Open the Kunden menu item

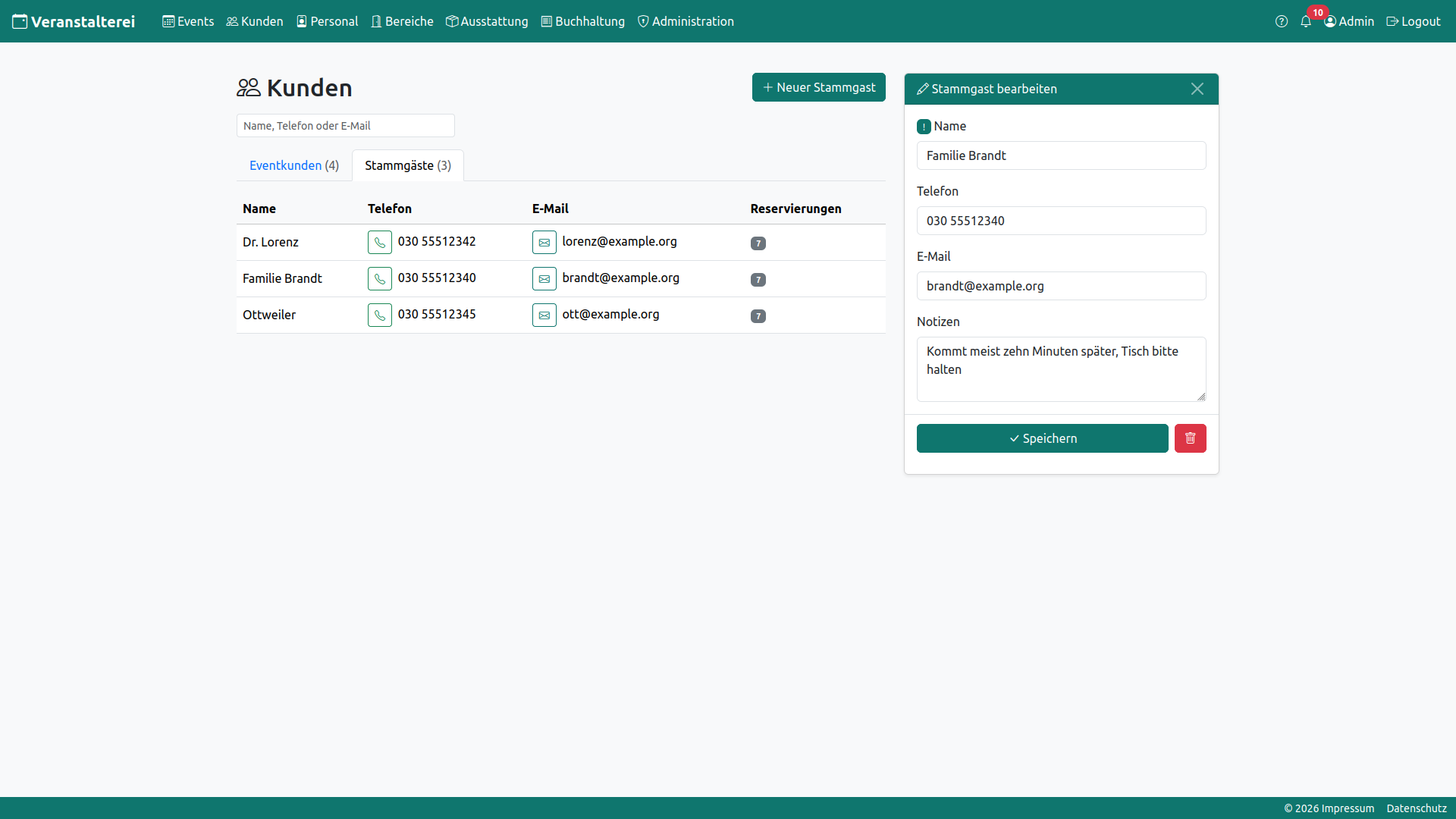(x=255, y=21)
